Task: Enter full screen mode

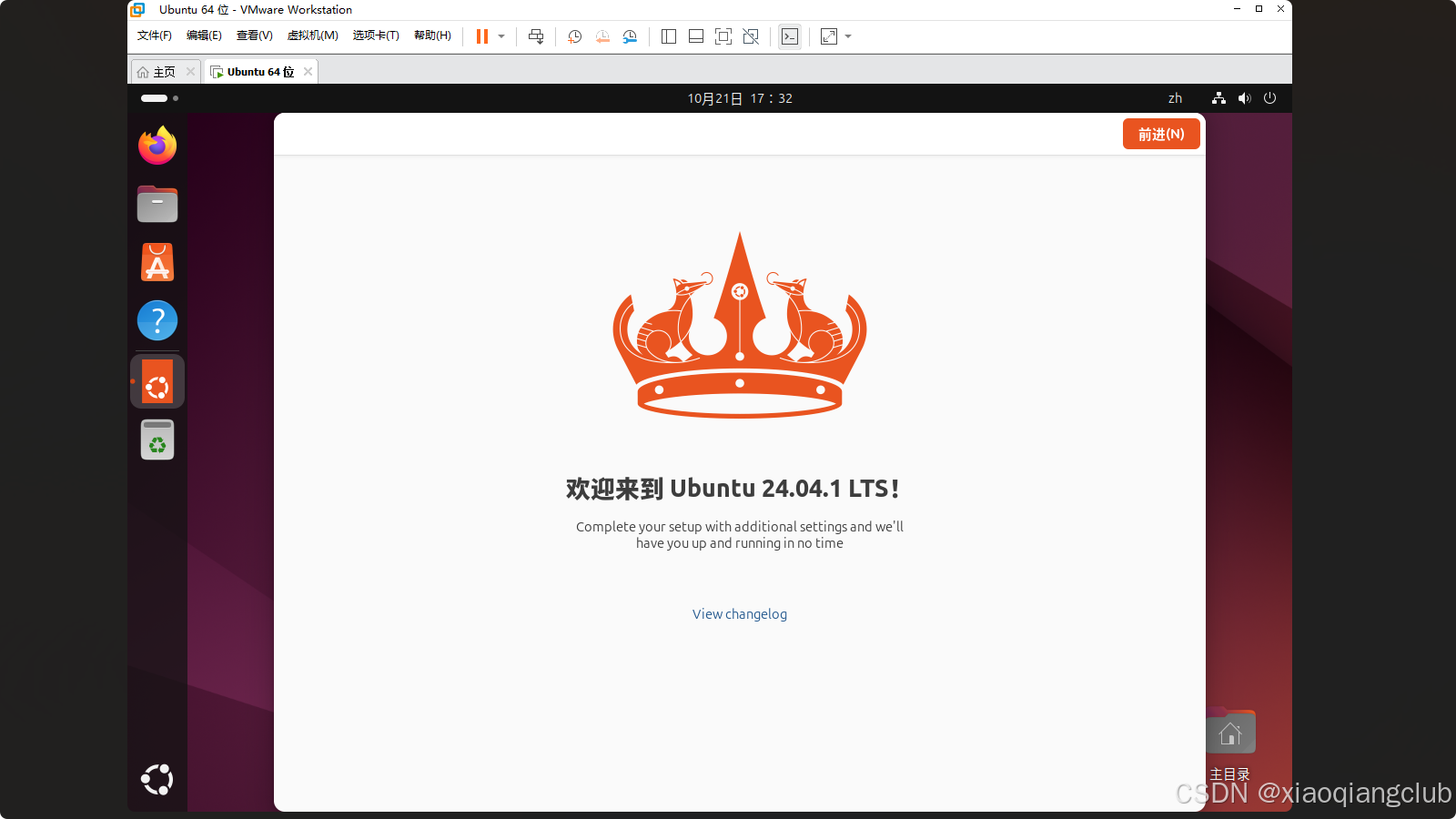Action: 723,36
